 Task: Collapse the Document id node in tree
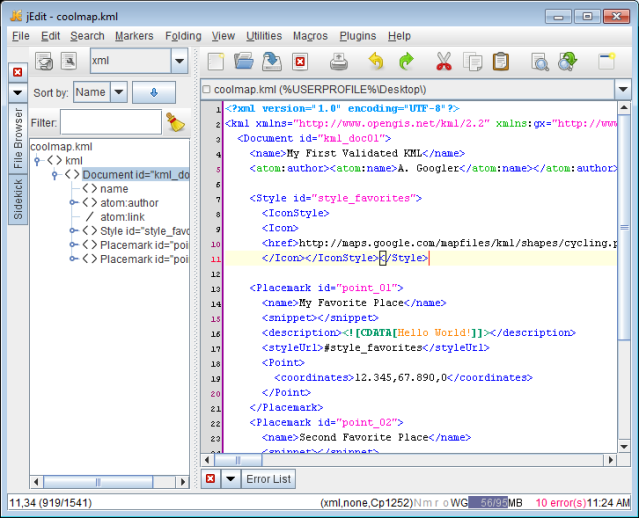[x=55, y=175]
